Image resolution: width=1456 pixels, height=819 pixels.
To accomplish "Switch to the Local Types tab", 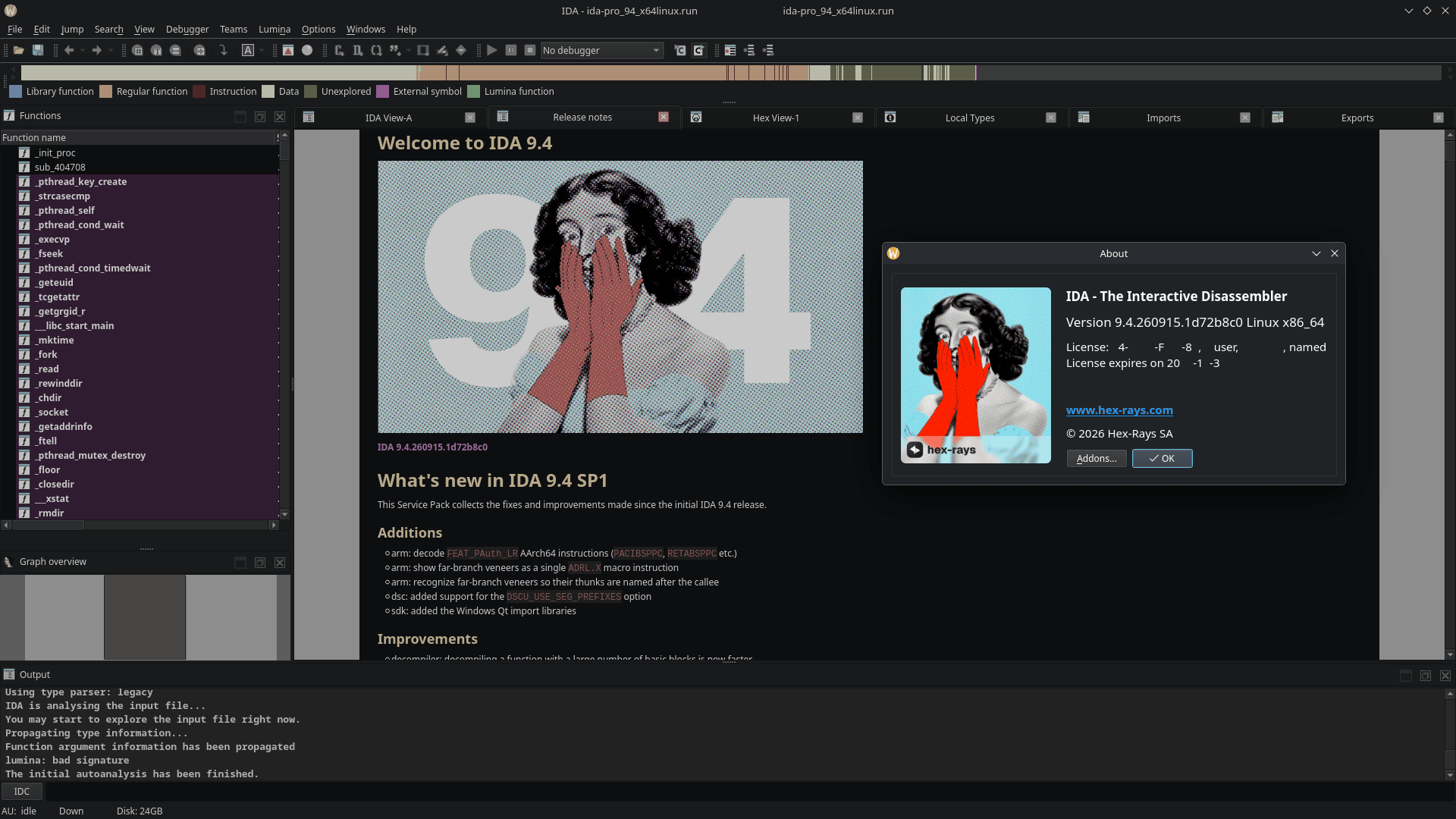I will 970,118.
